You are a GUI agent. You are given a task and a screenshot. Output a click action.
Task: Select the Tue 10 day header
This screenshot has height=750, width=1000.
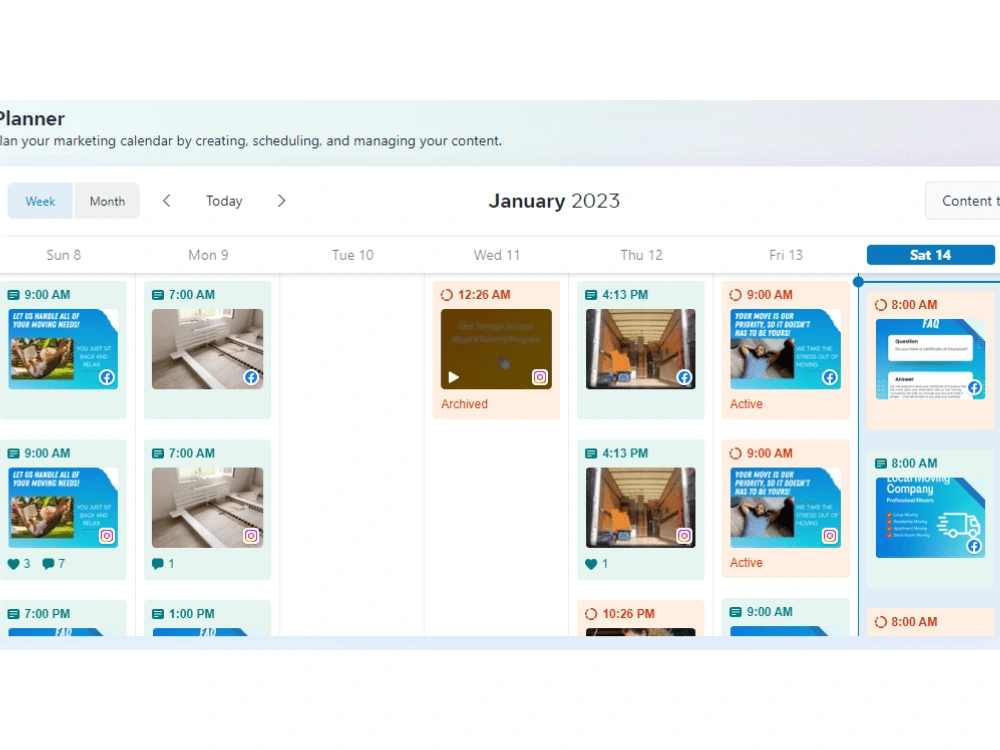tap(353, 255)
